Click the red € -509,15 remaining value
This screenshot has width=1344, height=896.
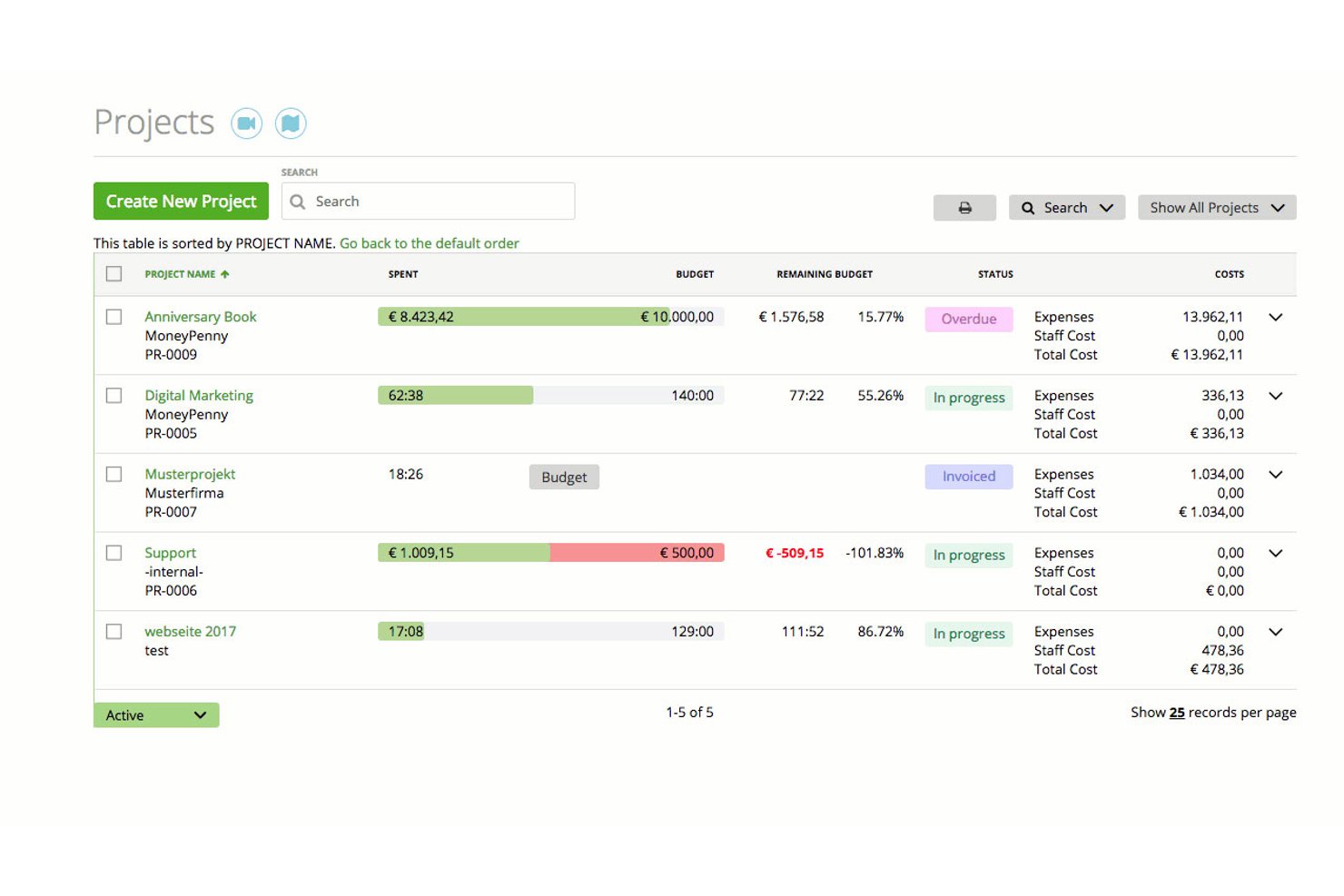pos(795,553)
